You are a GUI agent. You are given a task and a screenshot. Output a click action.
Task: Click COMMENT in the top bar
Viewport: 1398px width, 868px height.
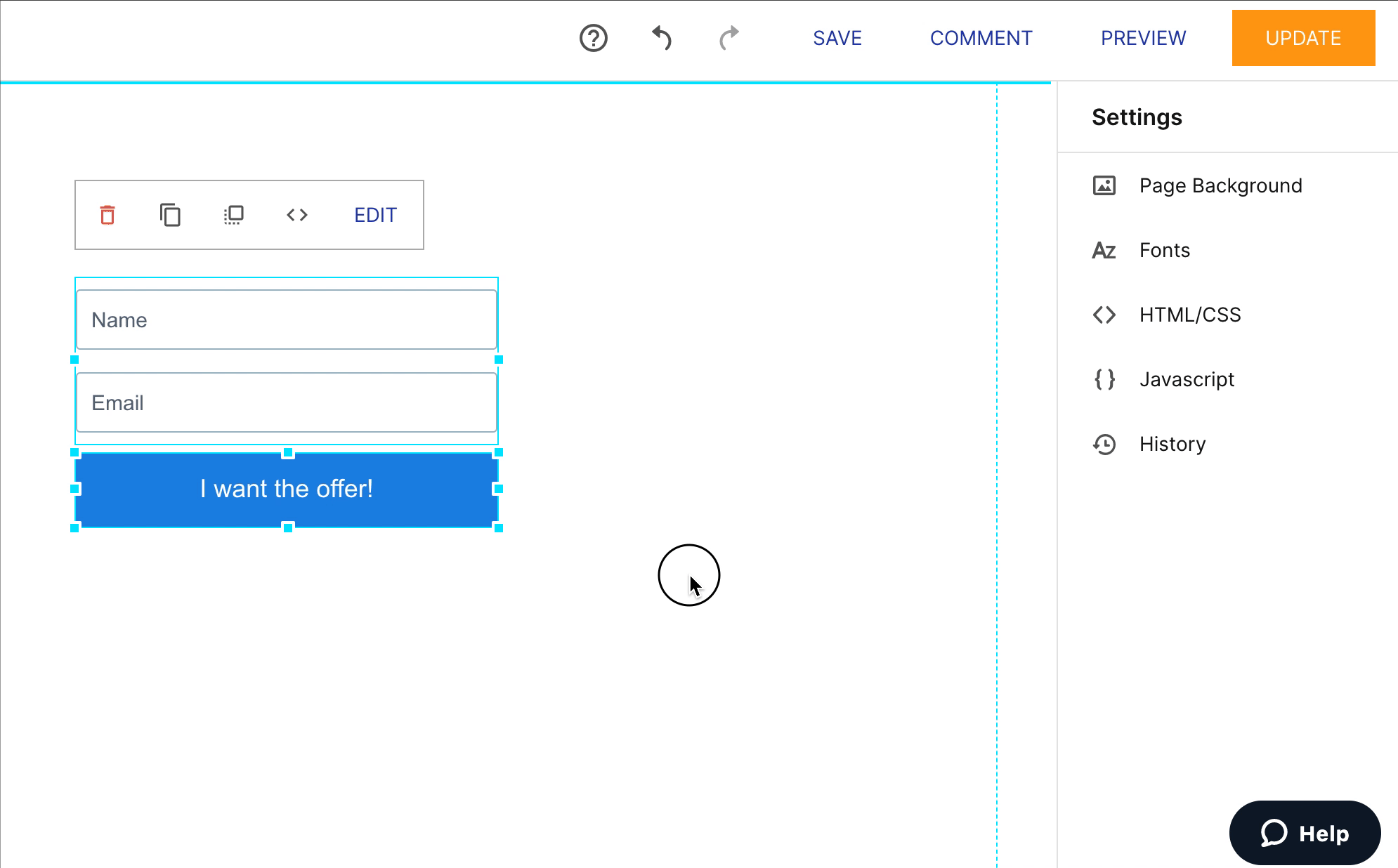click(x=981, y=38)
